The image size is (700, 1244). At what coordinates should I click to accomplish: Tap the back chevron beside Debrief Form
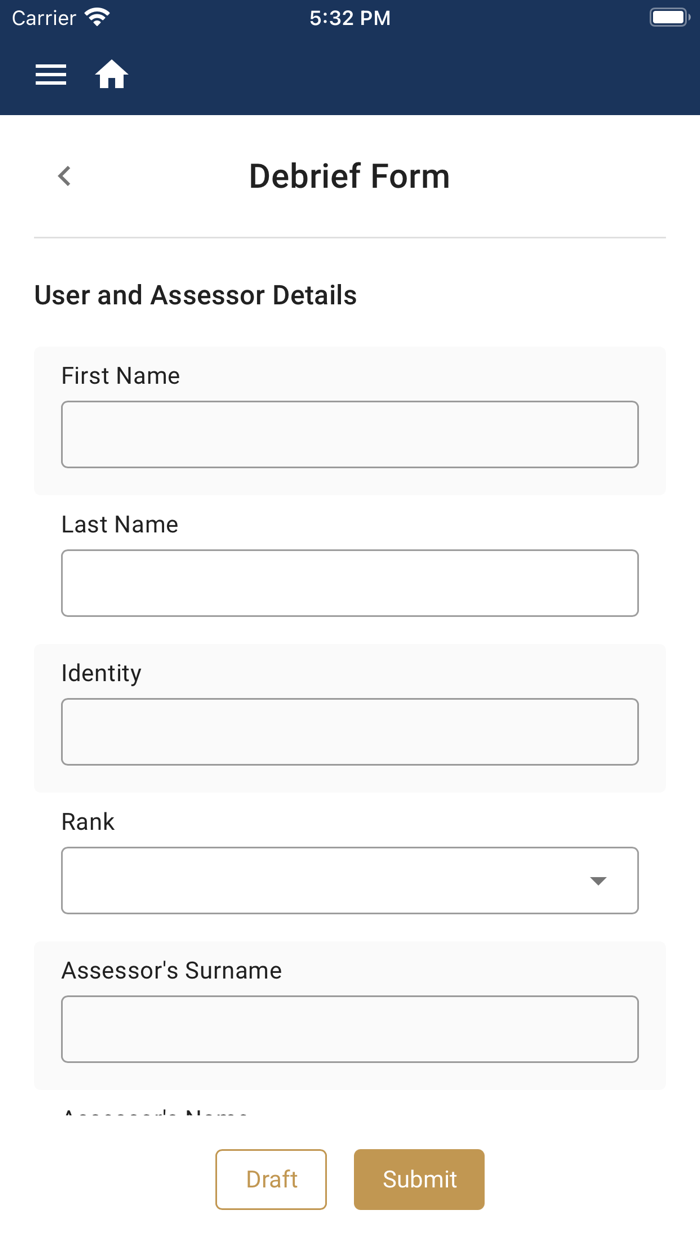point(64,176)
